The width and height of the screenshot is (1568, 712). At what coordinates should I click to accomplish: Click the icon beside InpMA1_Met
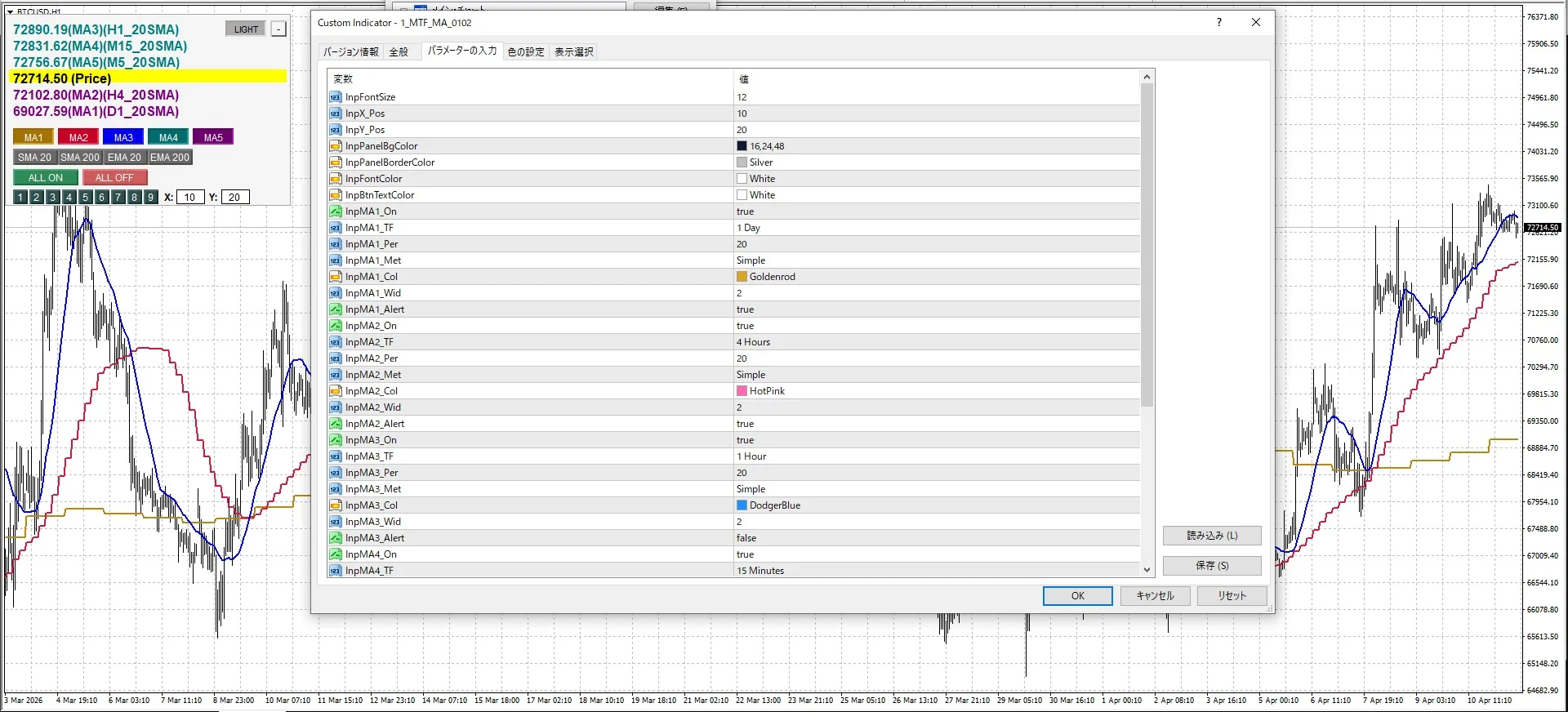[x=335, y=260]
